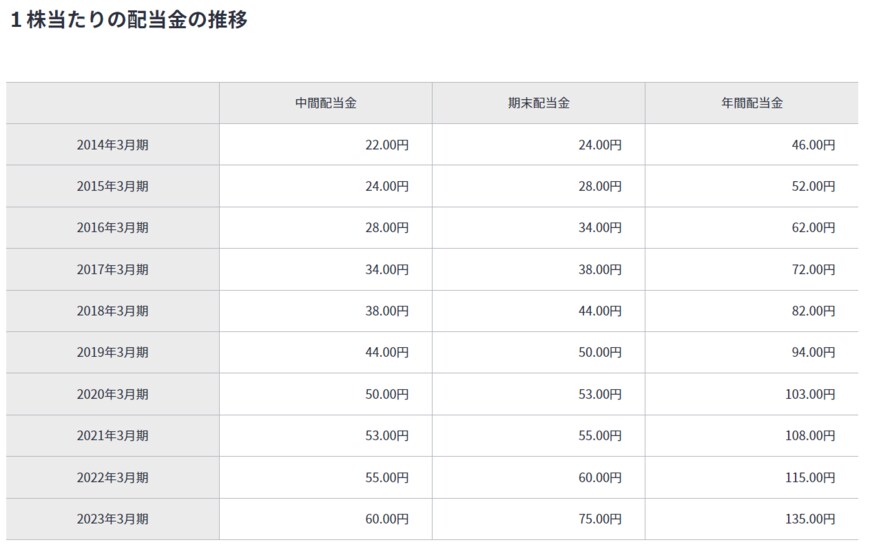This screenshot has height=549, width=870.
Task: Click the 46.00円 annual dividend cell
Action: click(x=813, y=145)
